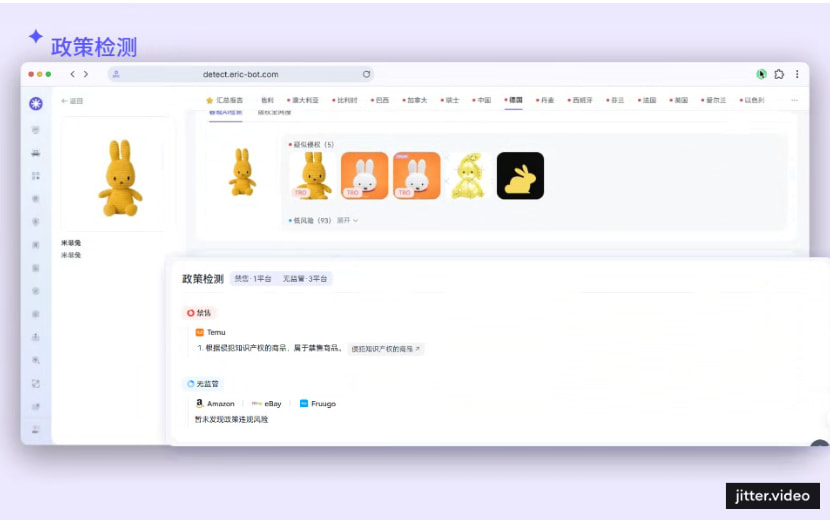
Task: Open the 汇总报告 summary tab
Action: (x=224, y=100)
